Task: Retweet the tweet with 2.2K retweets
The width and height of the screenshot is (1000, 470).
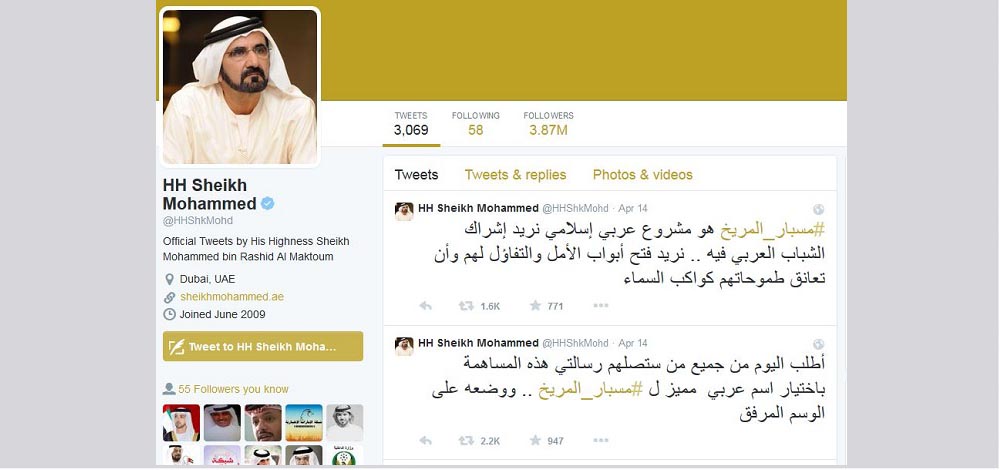Action: point(466,441)
